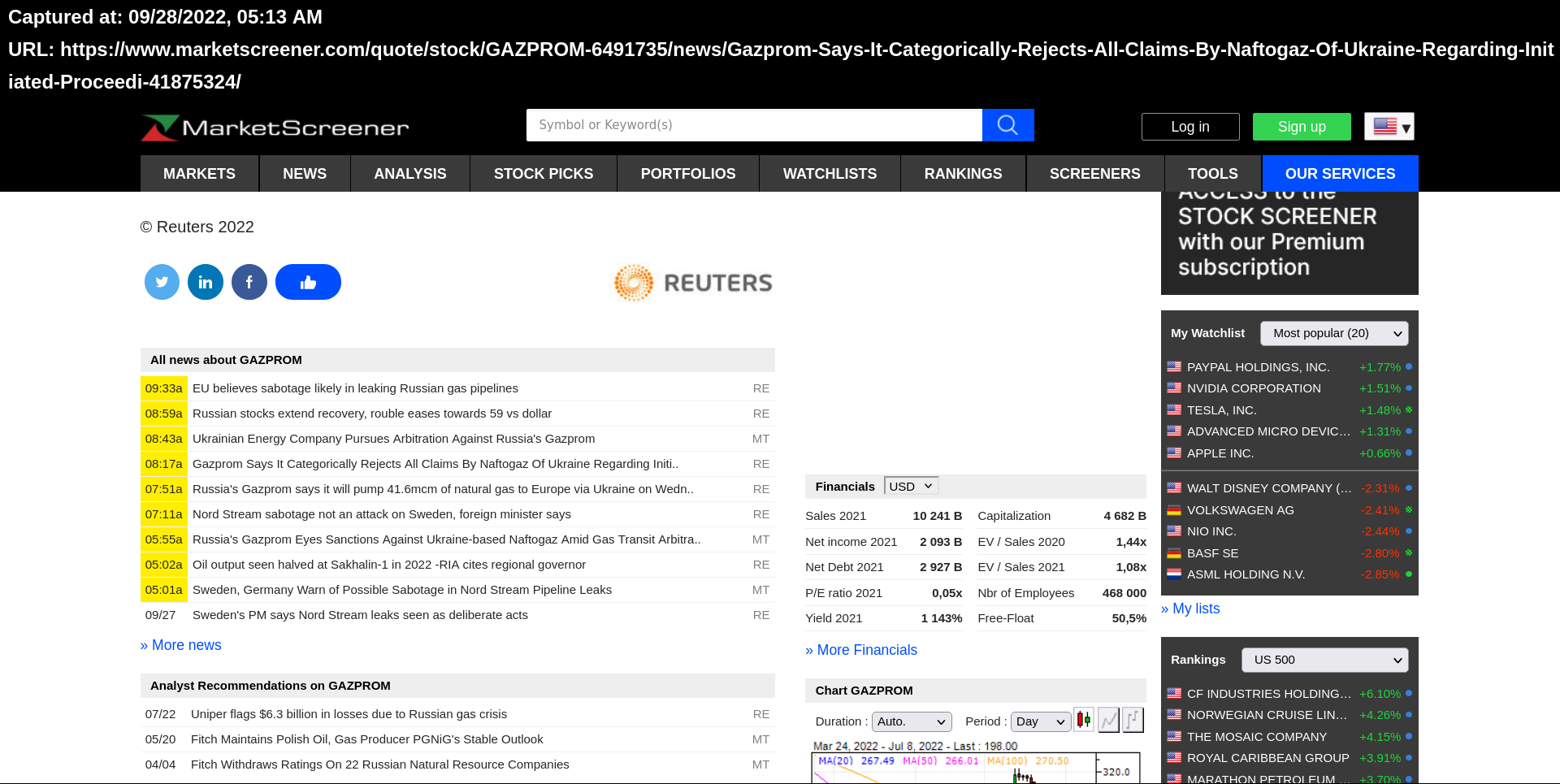Click US flag beside PayPal Holdings
The height and width of the screenshot is (784, 1560).
(1174, 366)
